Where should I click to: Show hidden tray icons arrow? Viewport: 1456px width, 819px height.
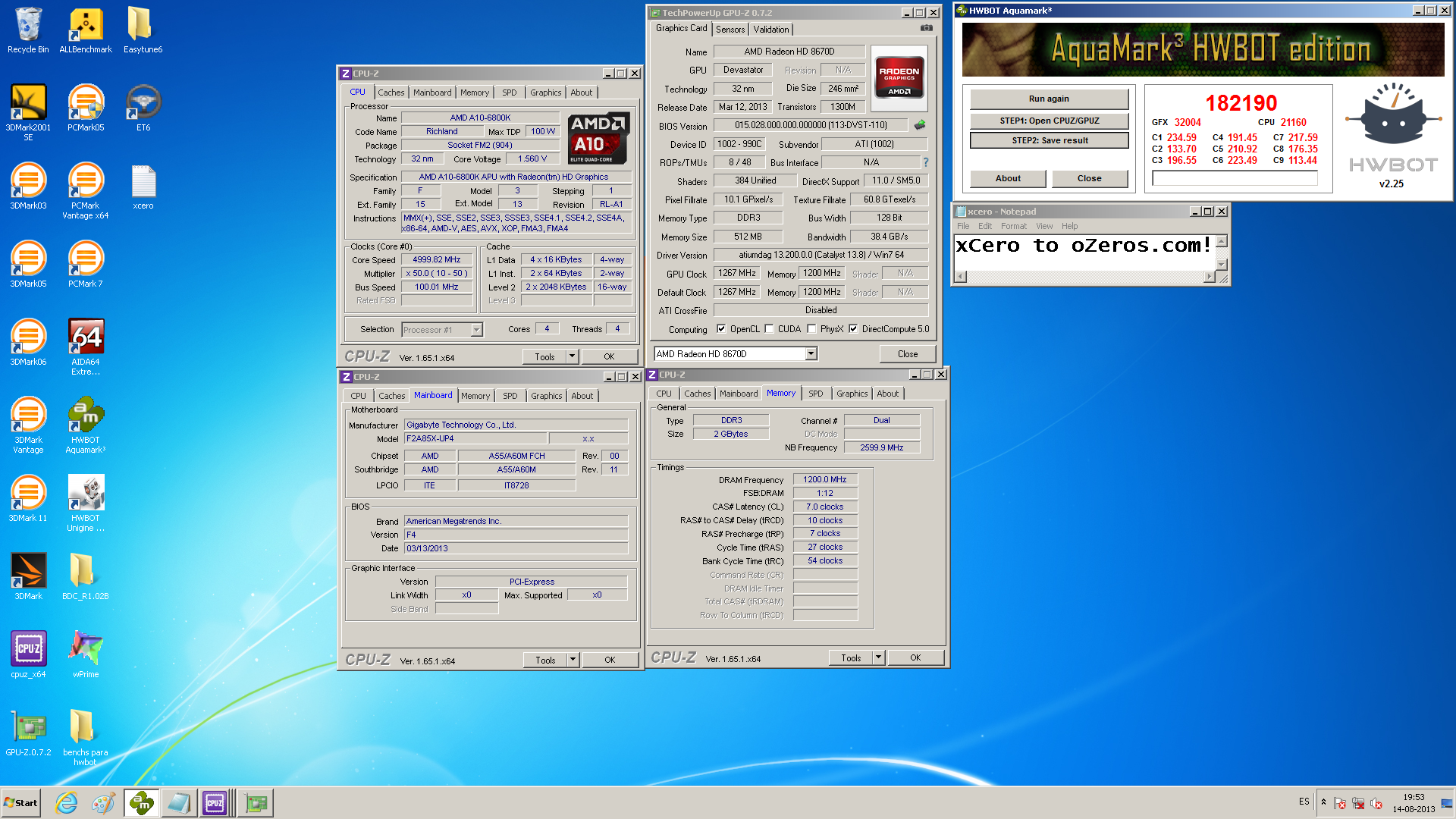1323,802
